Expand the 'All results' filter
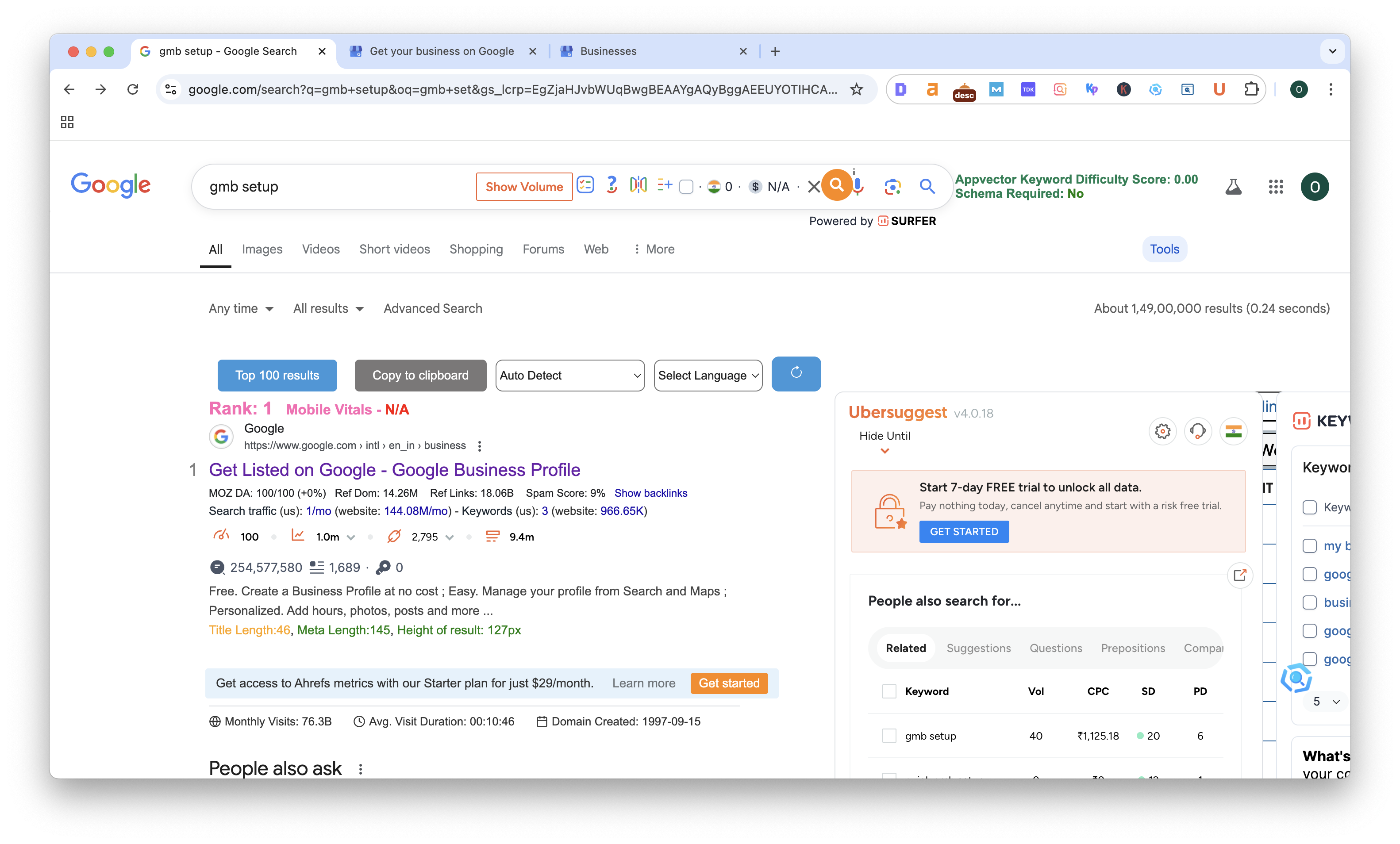Viewport: 1400px width, 844px height. click(x=328, y=308)
